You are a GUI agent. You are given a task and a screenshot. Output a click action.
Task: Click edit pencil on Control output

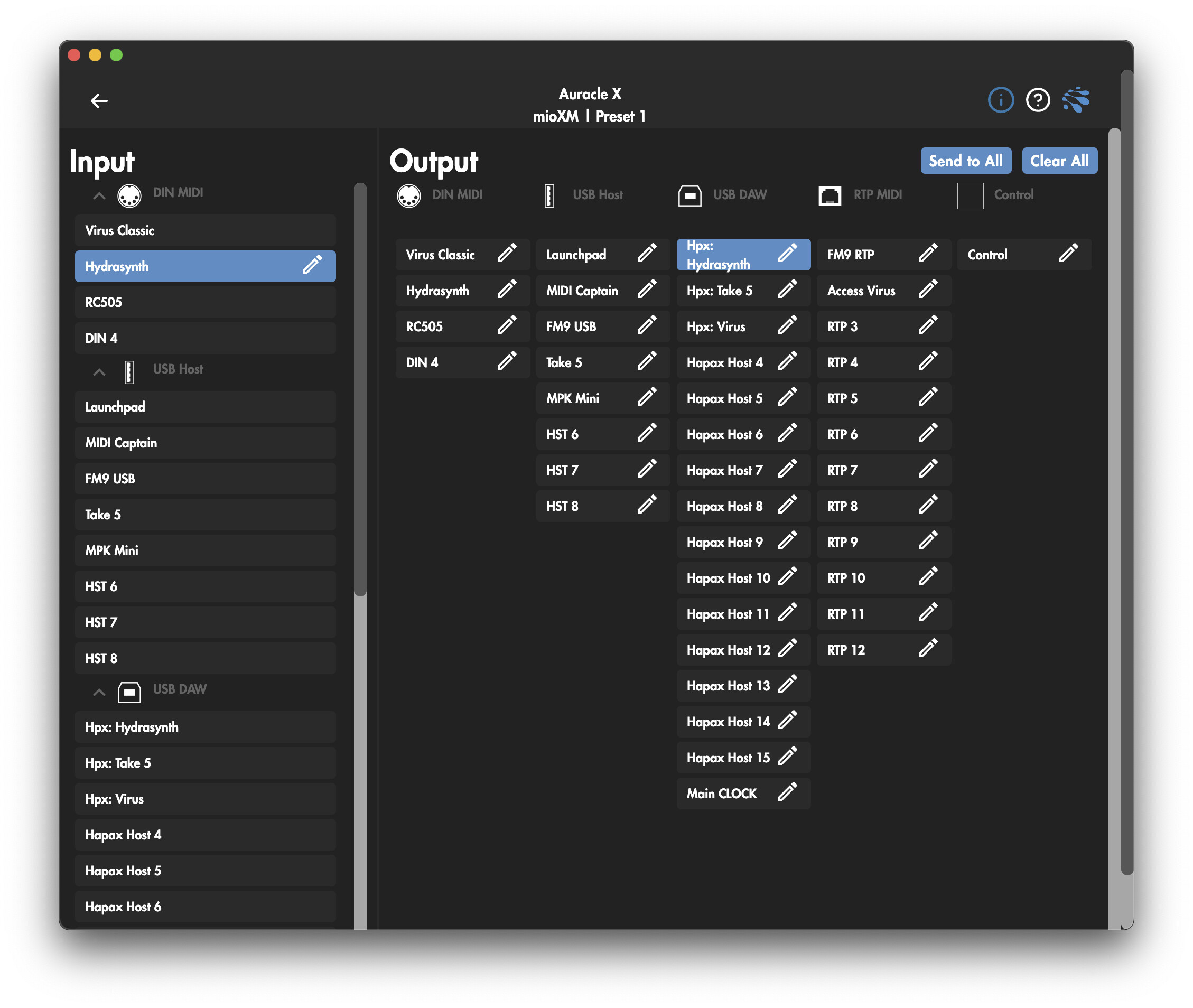pyautogui.click(x=1068, y=254)
